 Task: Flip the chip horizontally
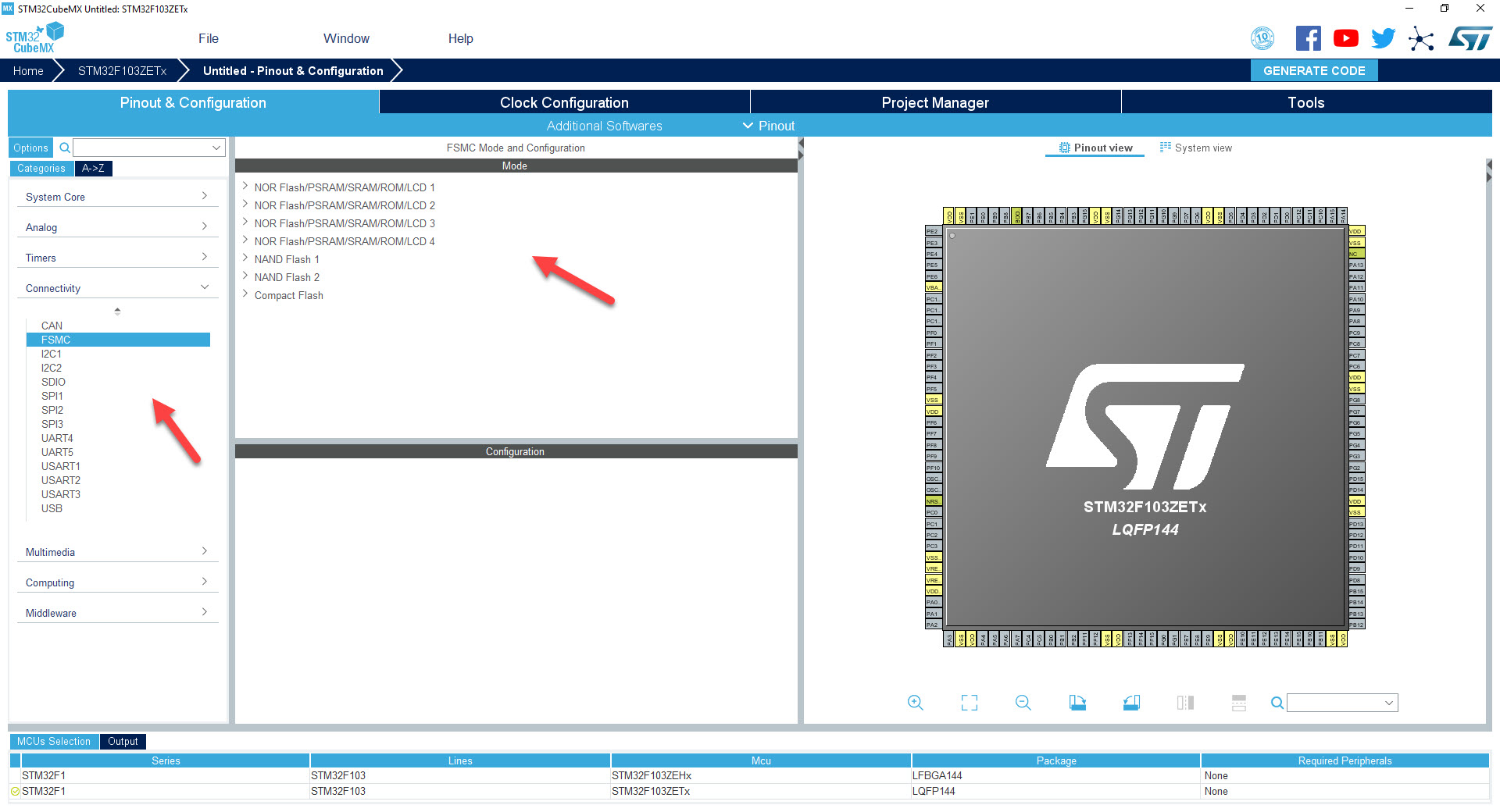click(x=1185, y=703)
